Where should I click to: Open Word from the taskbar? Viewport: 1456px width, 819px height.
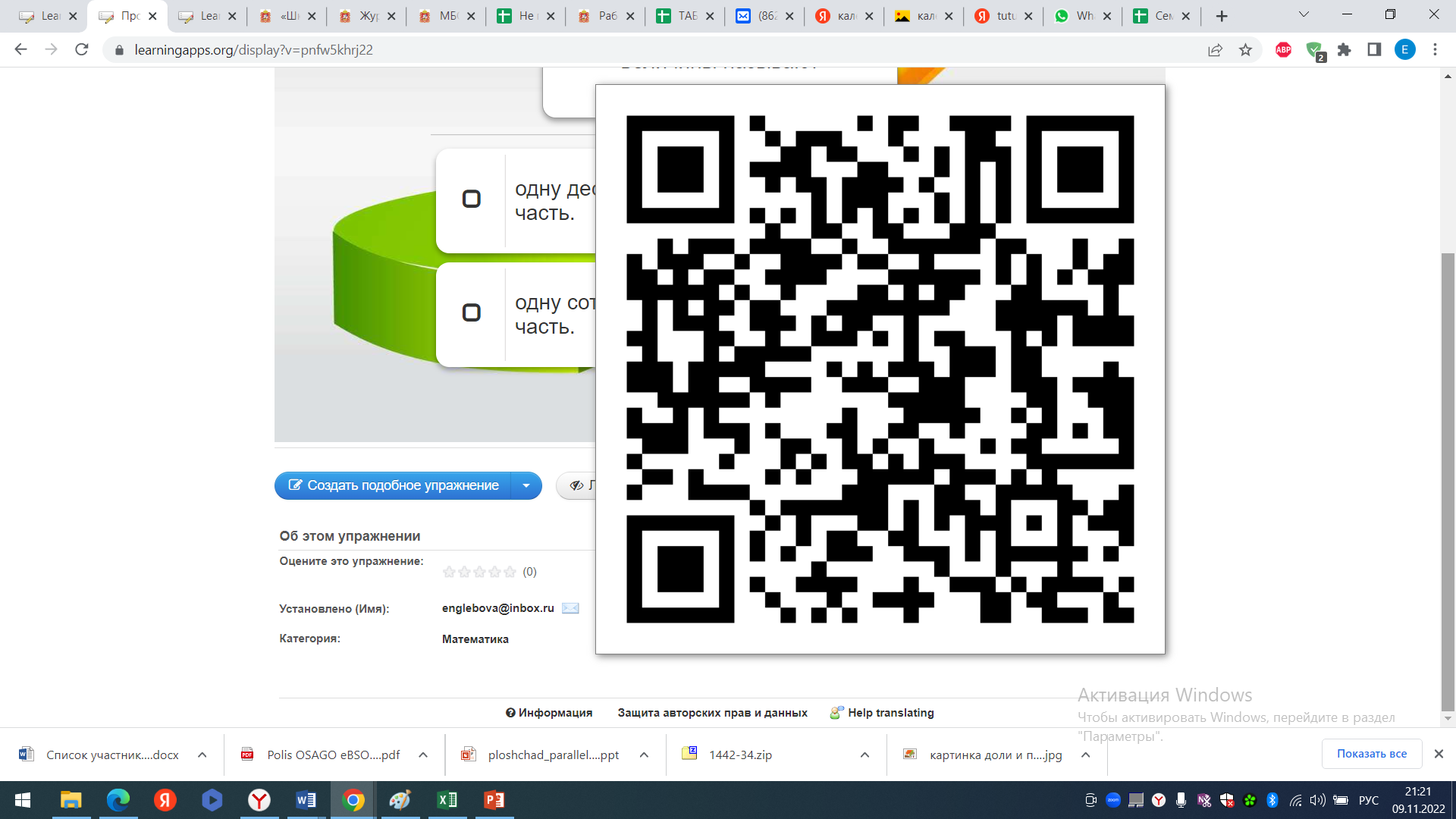(306, 800)
